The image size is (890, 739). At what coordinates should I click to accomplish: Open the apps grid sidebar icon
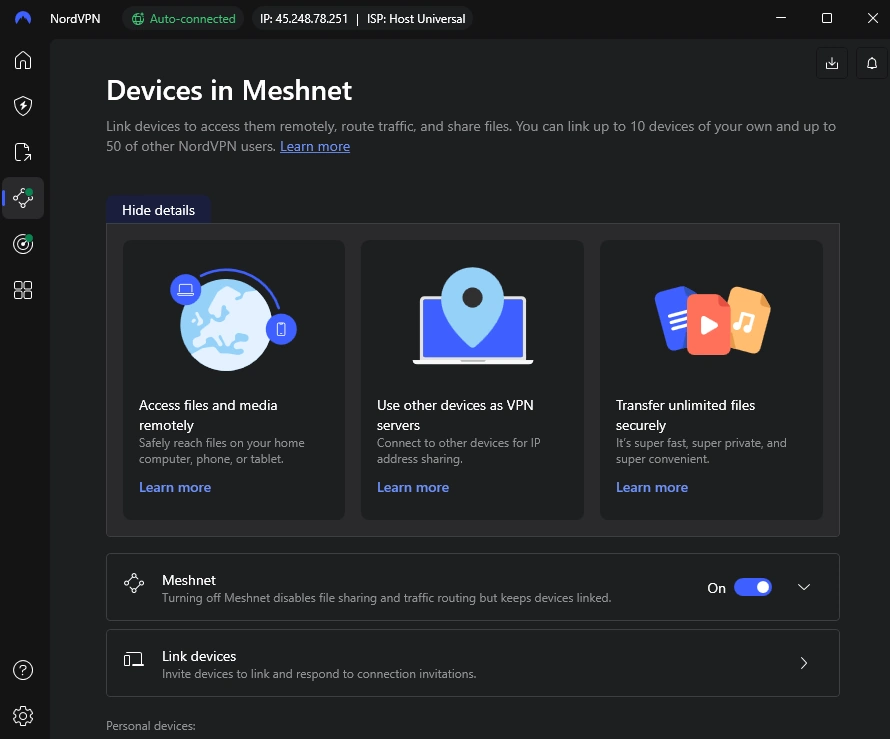[23, 290]
